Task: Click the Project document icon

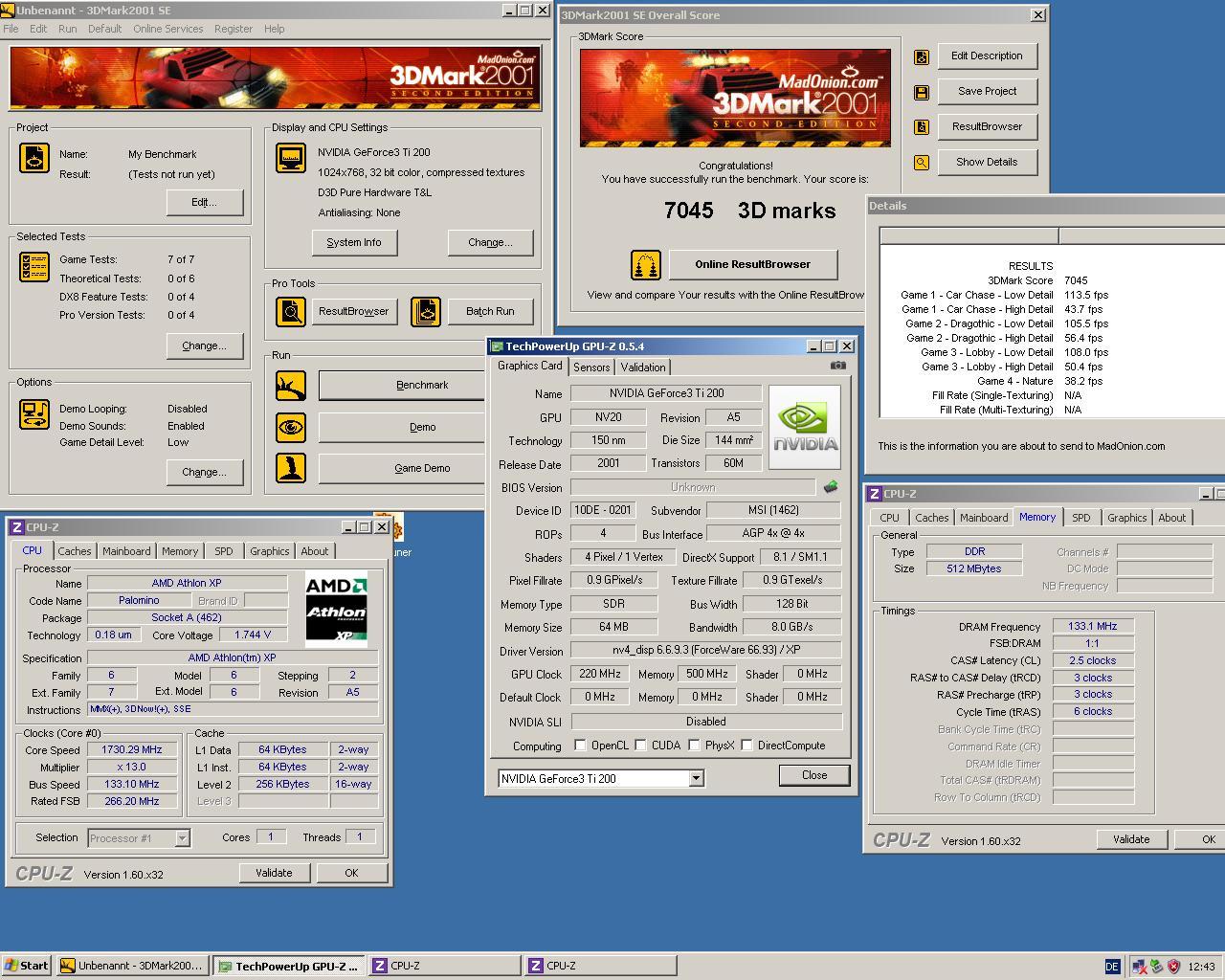Action: [34, 158]
